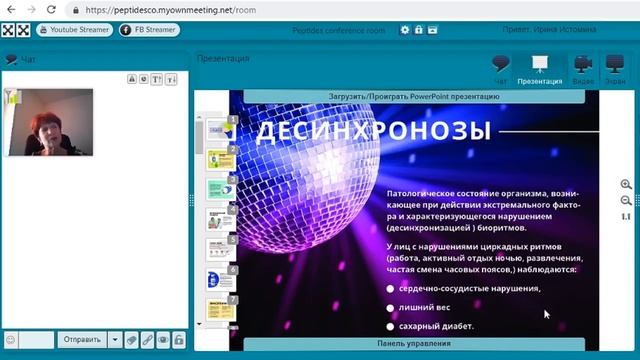Select the Презентация tab icon
The height and width of the screenshot is (360, 640).
coord(540,69)
